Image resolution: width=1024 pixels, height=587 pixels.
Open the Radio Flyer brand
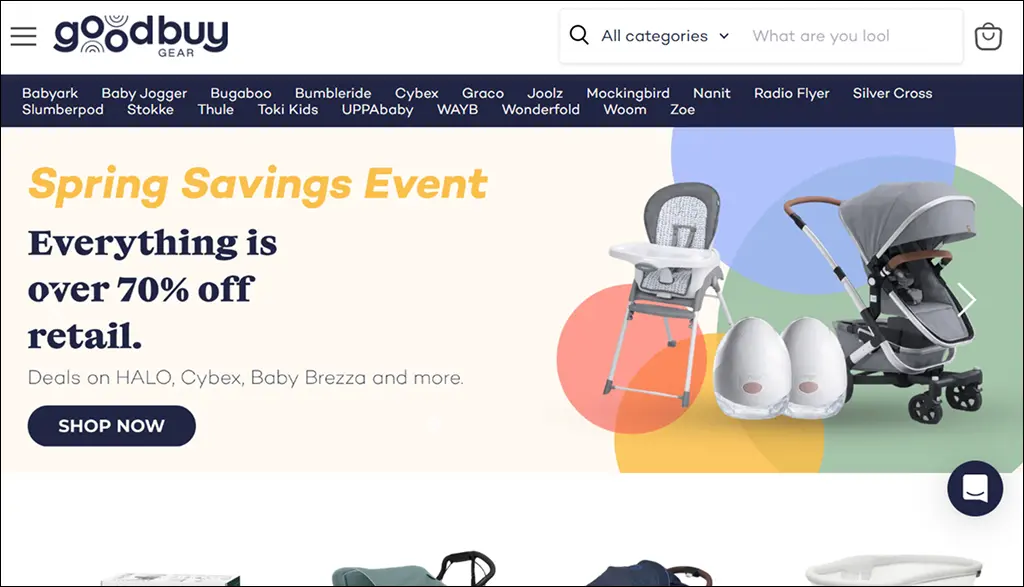(x=792, y=93)
